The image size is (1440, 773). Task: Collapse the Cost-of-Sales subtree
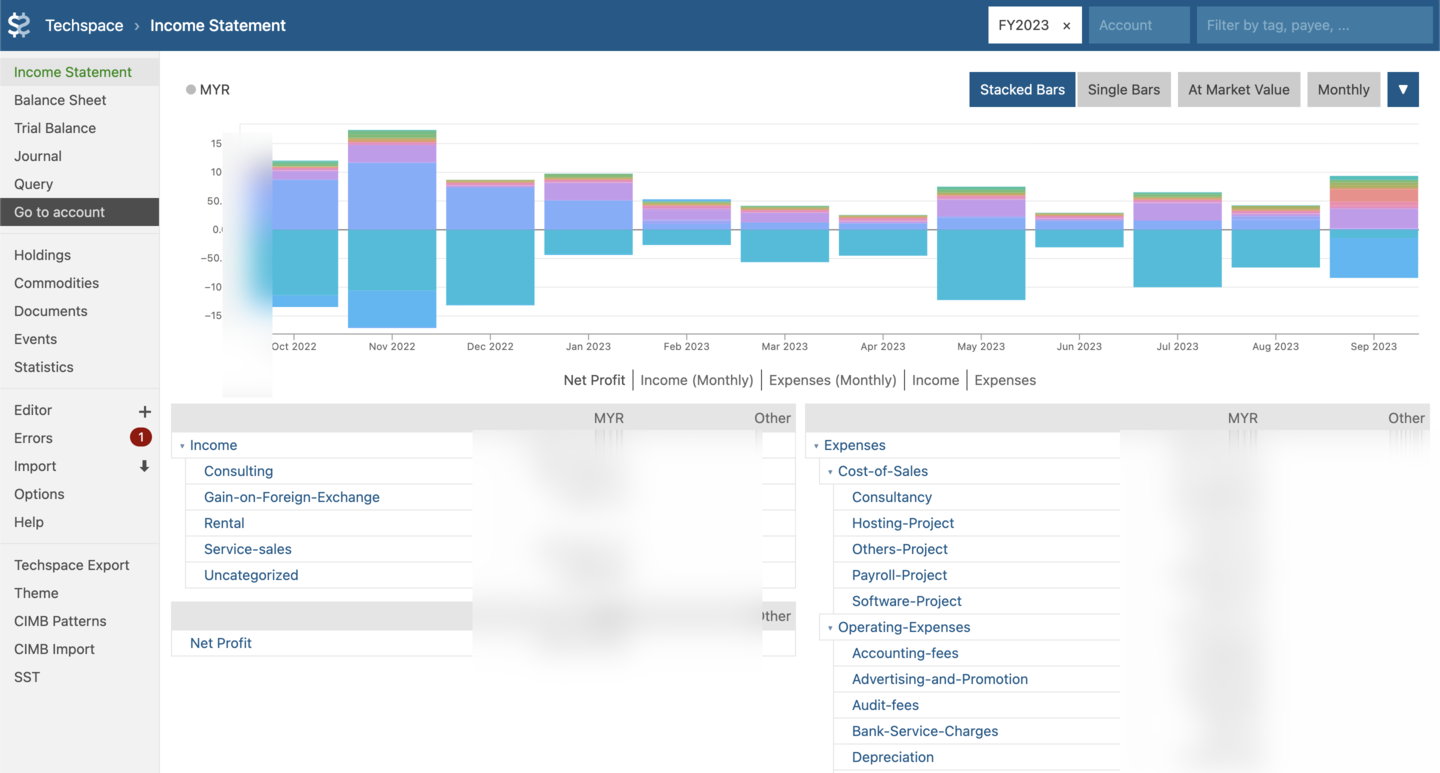click(830, 471)
